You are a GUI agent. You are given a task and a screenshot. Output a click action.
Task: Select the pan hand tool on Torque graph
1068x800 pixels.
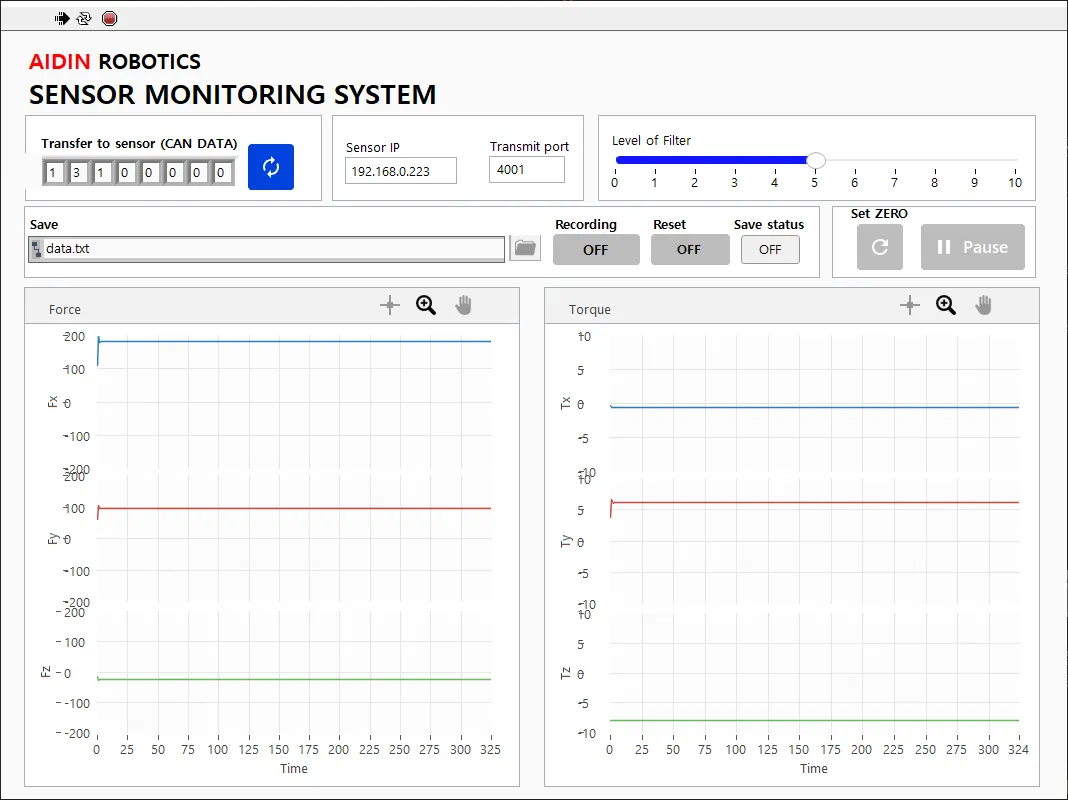pos(983,306)
